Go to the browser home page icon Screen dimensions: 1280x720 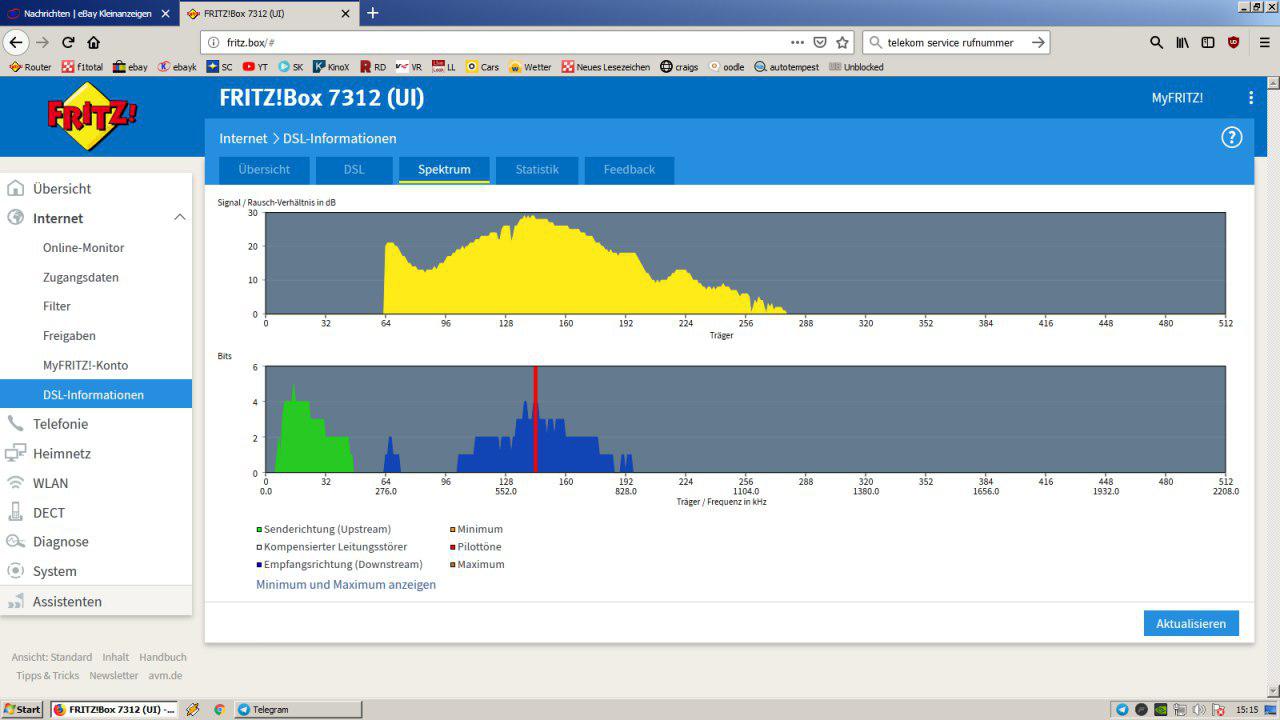(x=93, y=42)
